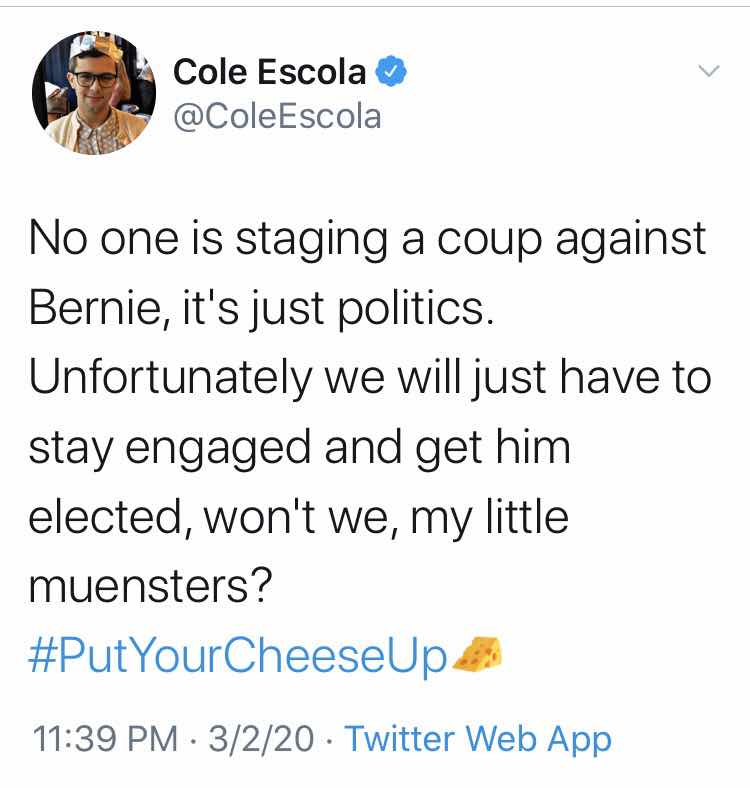
Task: Click the word "muensters?" in the tweet
Action: coord(150,586)
